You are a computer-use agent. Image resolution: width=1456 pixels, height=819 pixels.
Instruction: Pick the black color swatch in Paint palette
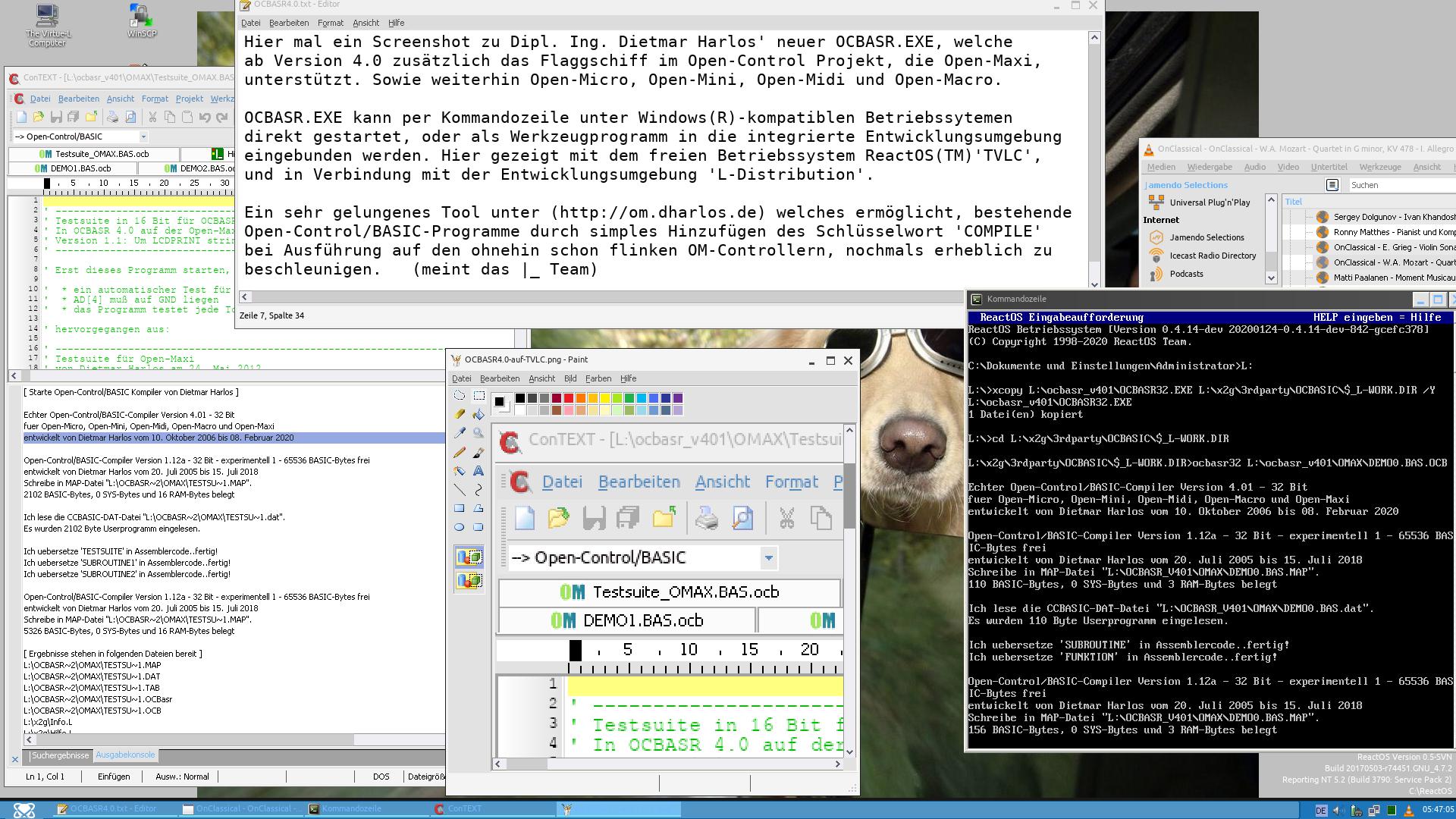point(519,398)
